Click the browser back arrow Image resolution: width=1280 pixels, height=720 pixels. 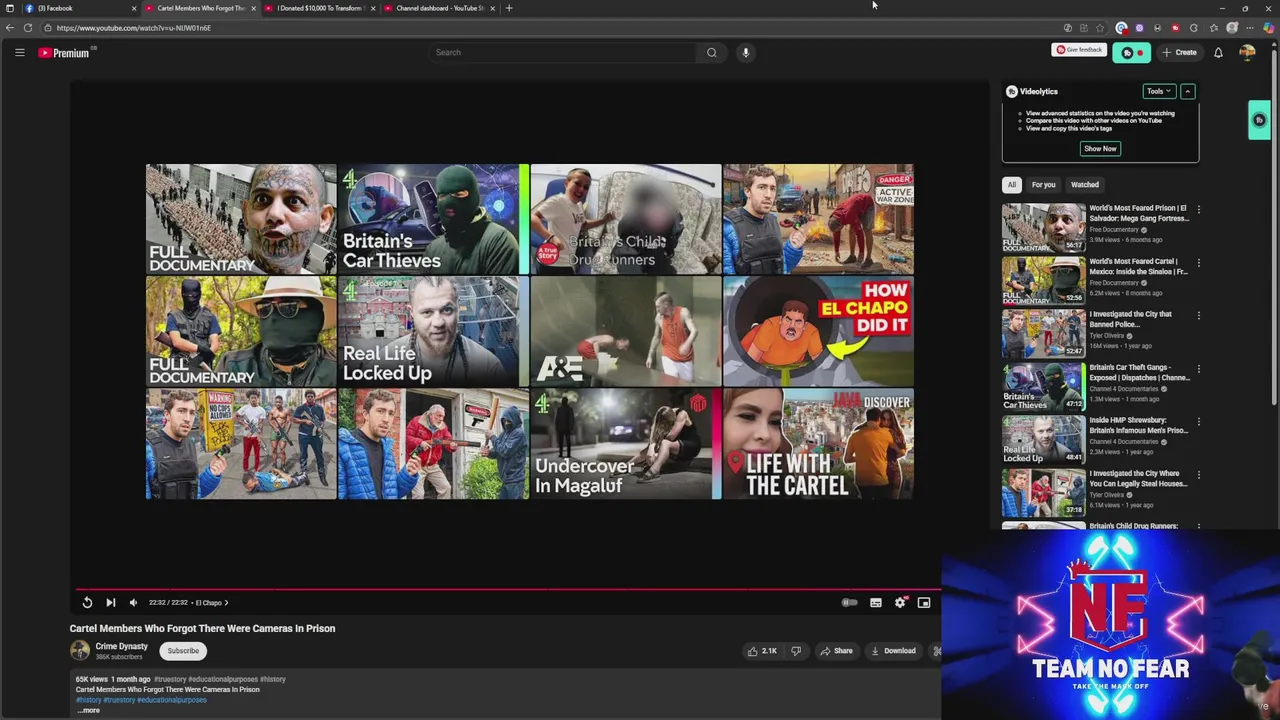pos(10,28)
